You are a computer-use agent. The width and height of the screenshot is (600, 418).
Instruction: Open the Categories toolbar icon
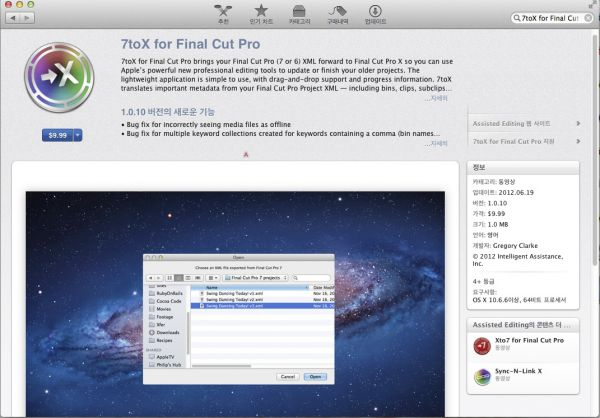299,14
